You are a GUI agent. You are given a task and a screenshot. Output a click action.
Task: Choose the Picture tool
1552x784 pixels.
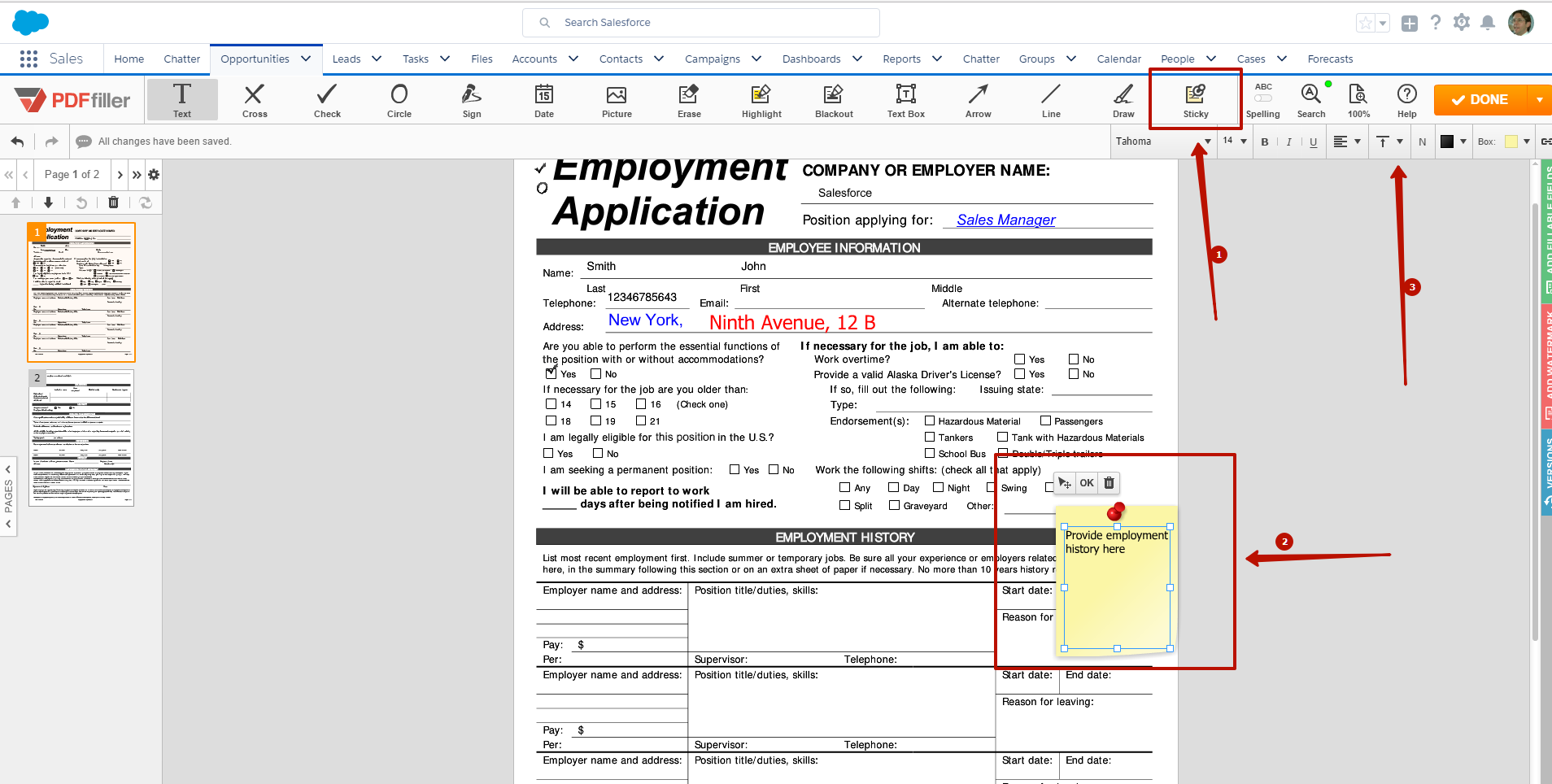(617, 100)
